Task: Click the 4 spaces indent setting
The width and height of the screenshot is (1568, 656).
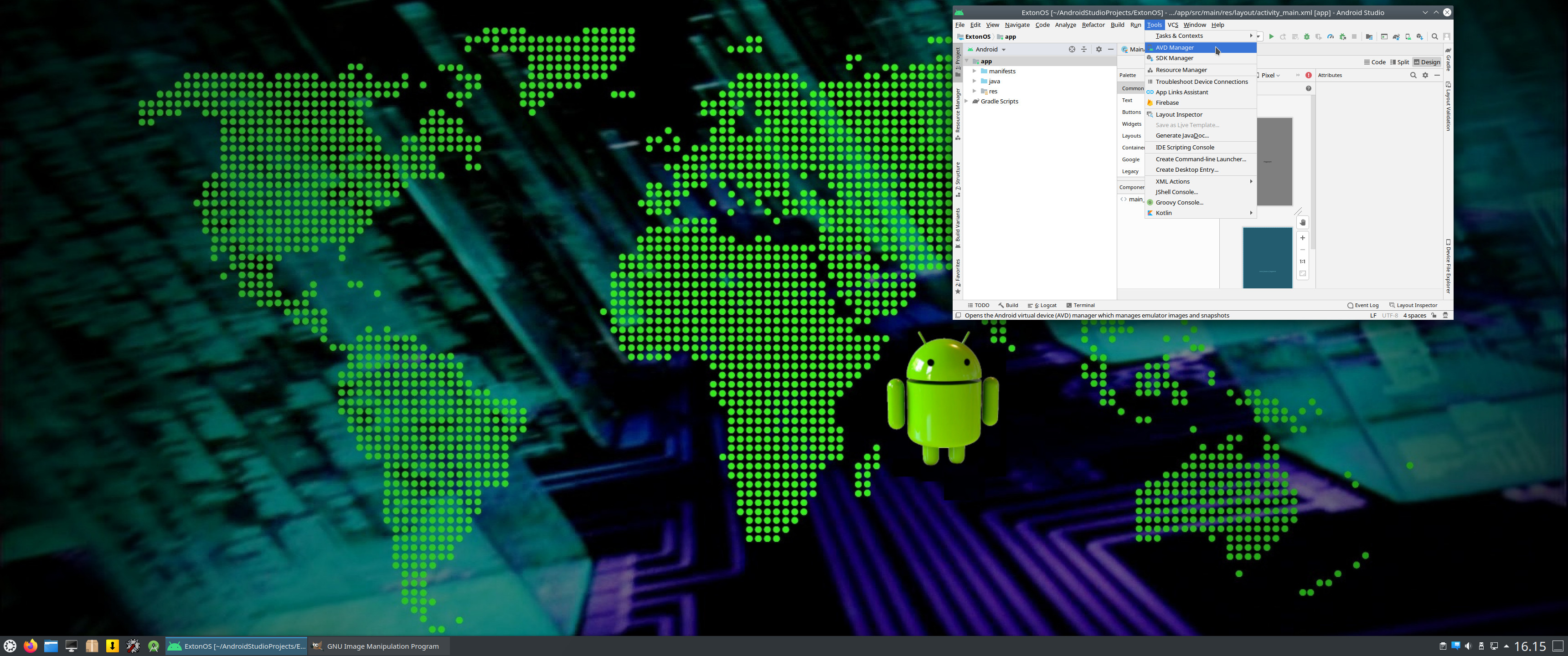Action: 1414,316
